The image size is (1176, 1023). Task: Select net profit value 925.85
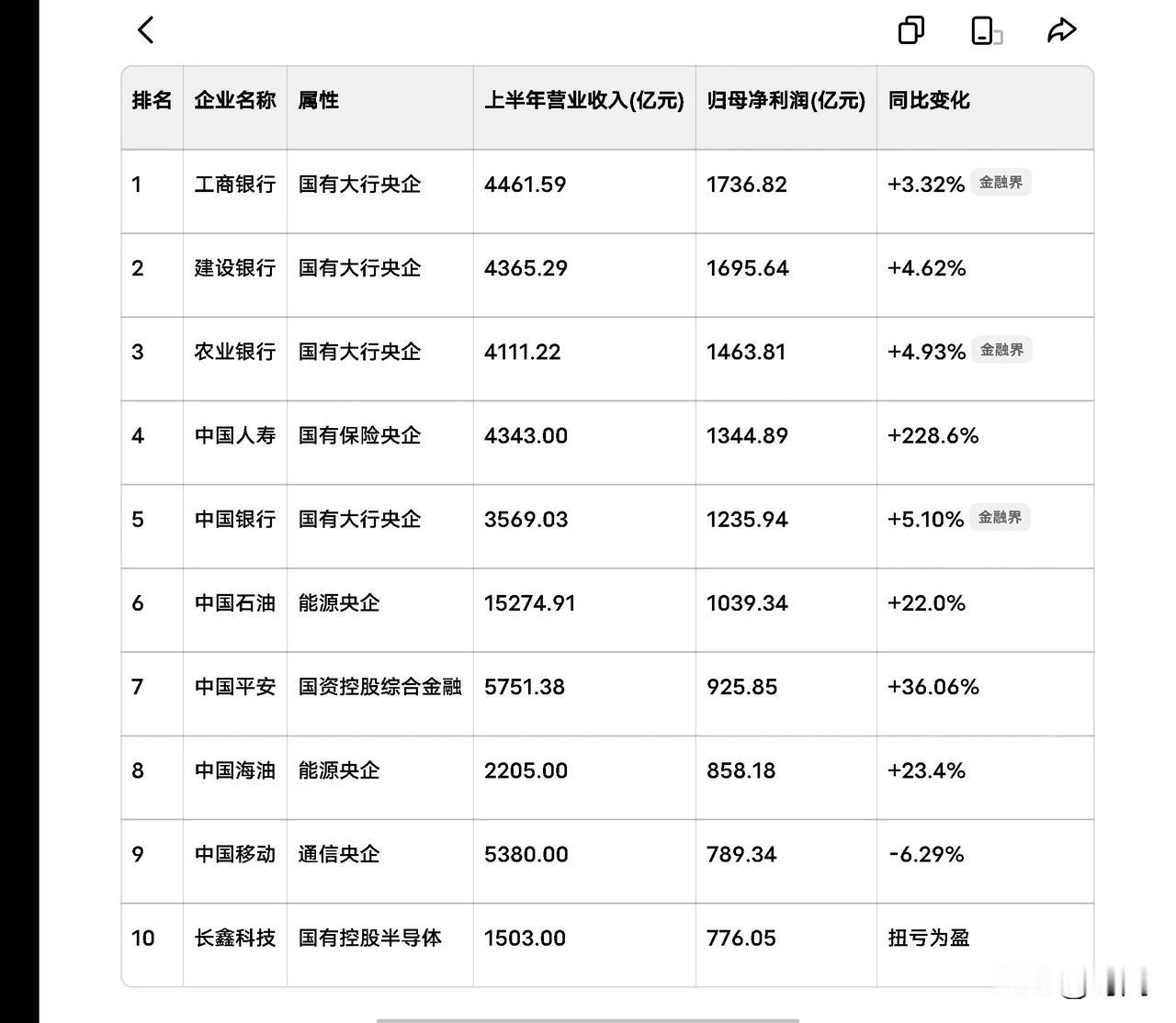click(x=742, y=687)
